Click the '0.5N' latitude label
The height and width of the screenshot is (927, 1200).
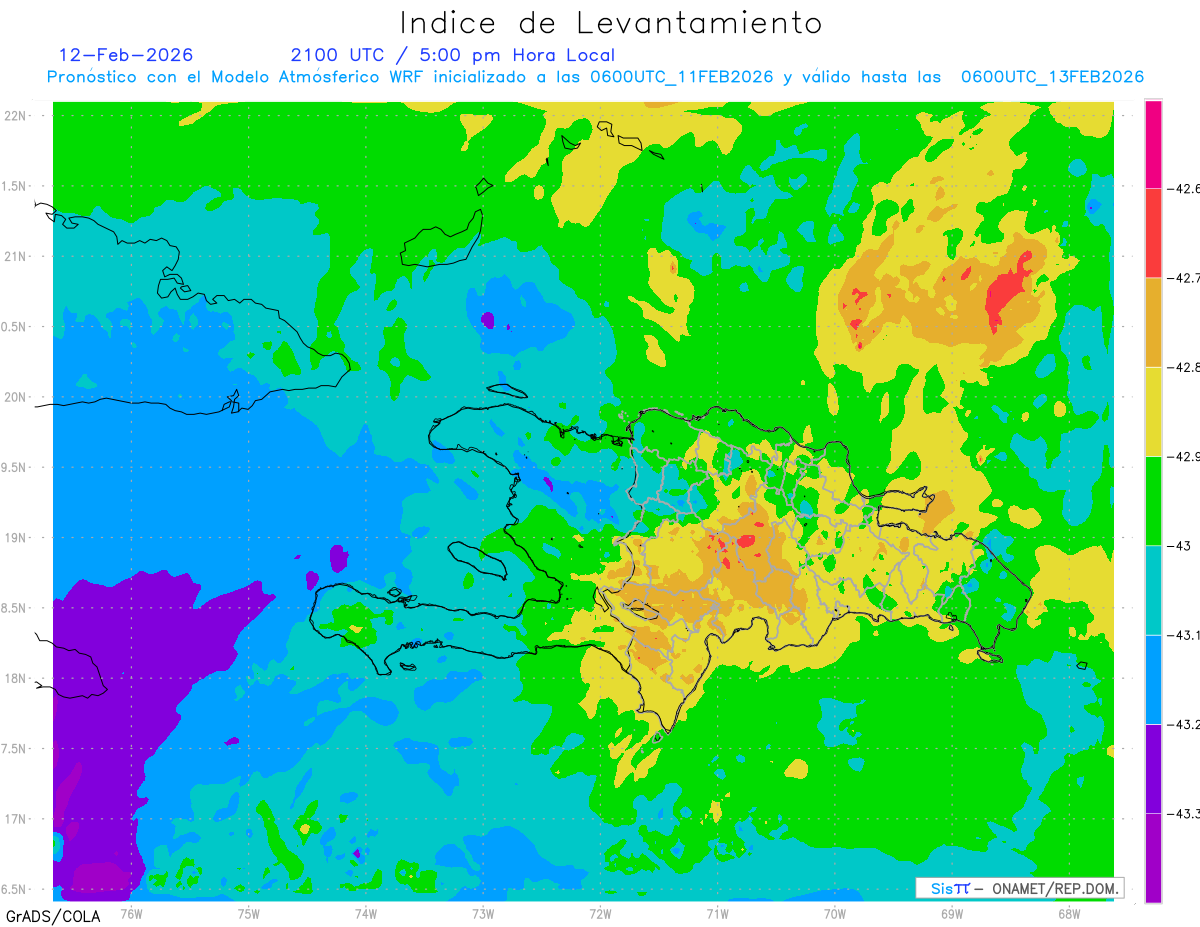coord(13,327)
